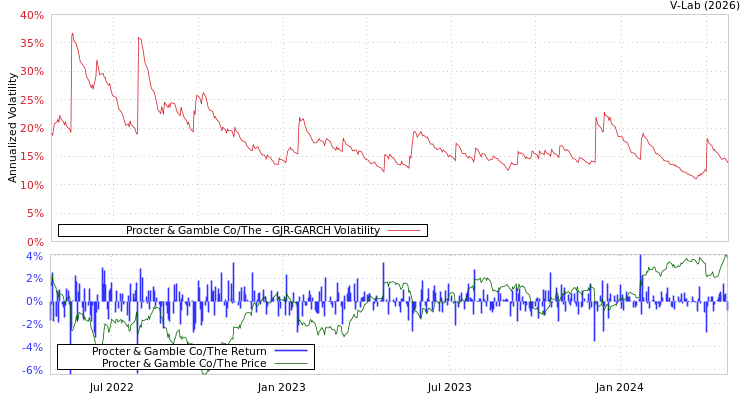
Task: Select the Procter & Gamble Return legend entry
Action: point(179,351)
